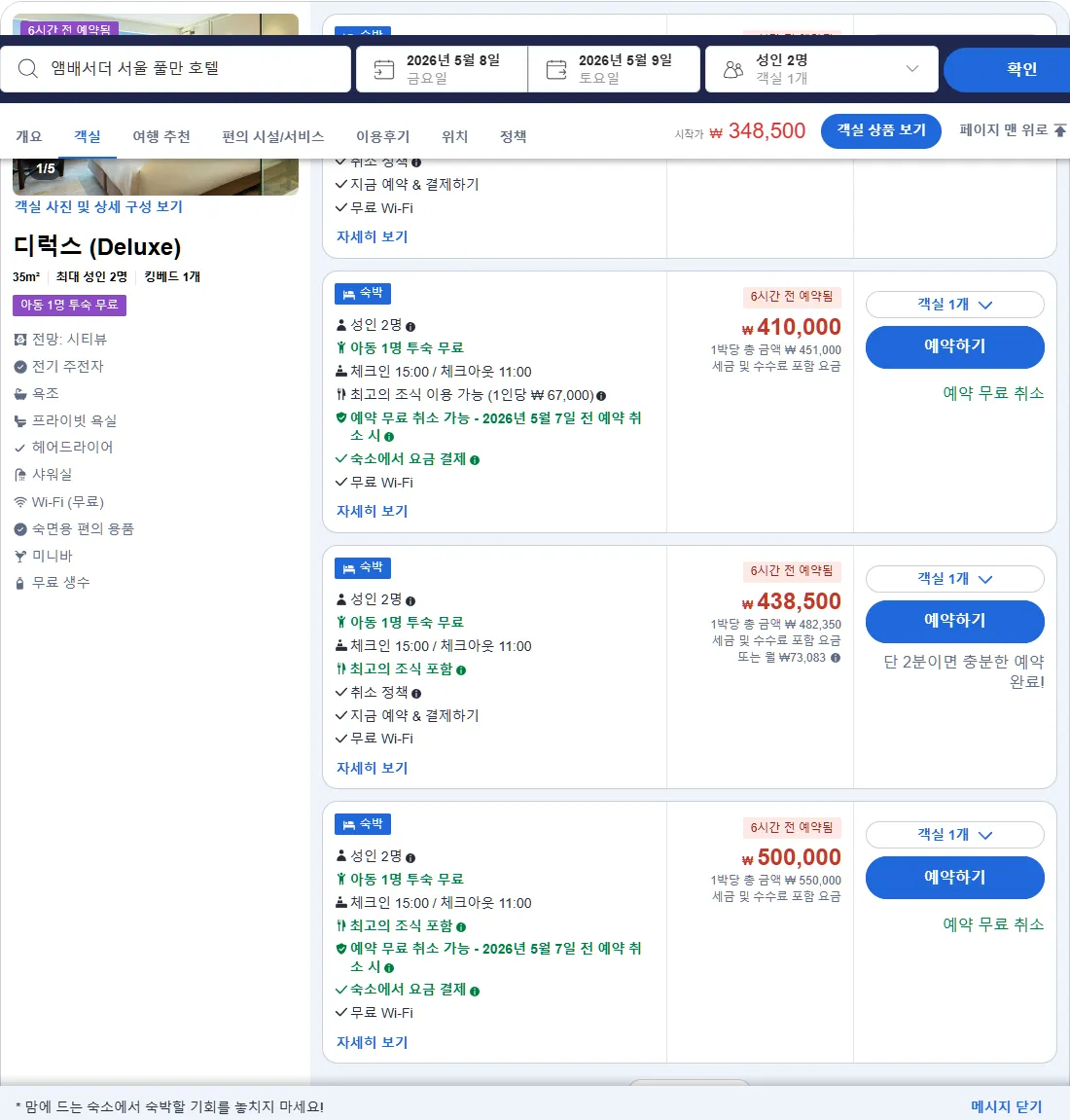Click the check-out calendar icon
The width and height of the screenshot is (1070, 1120).
tap(556, 69)
